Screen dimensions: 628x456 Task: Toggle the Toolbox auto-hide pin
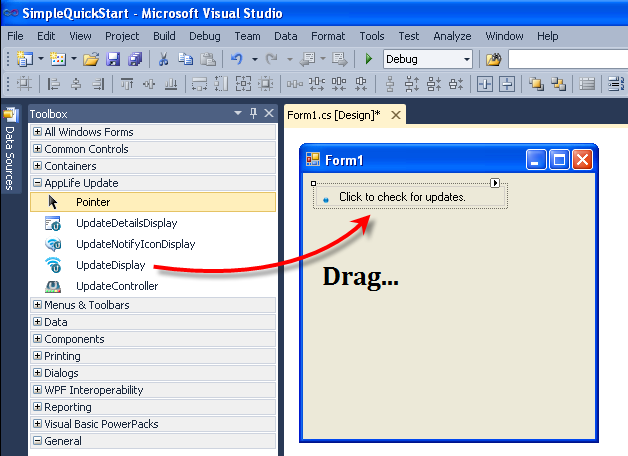coord(253,113)
